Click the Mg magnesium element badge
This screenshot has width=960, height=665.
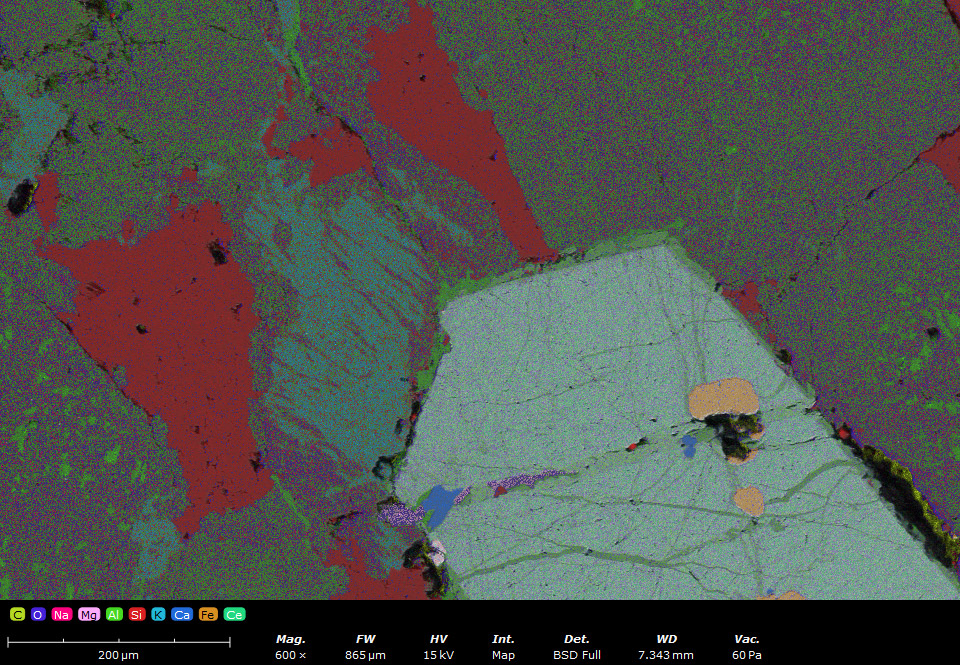[x=89, y=614]
